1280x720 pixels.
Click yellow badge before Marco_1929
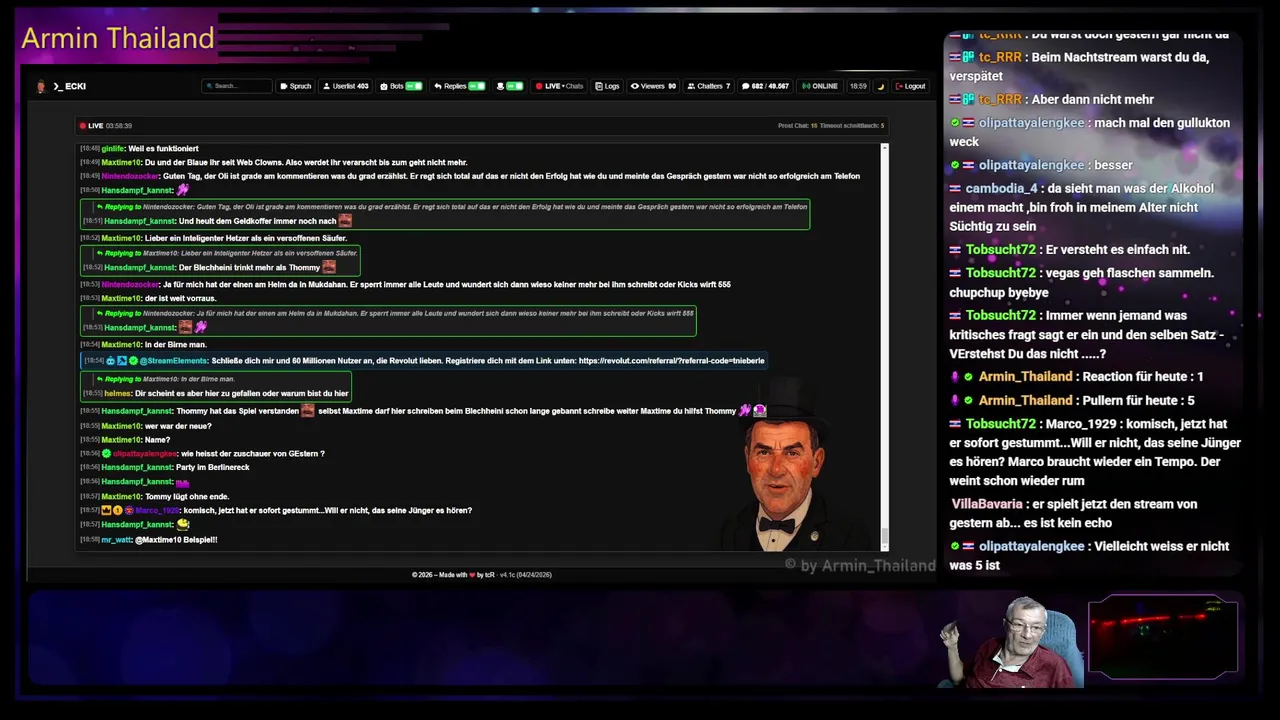point(118,510)
